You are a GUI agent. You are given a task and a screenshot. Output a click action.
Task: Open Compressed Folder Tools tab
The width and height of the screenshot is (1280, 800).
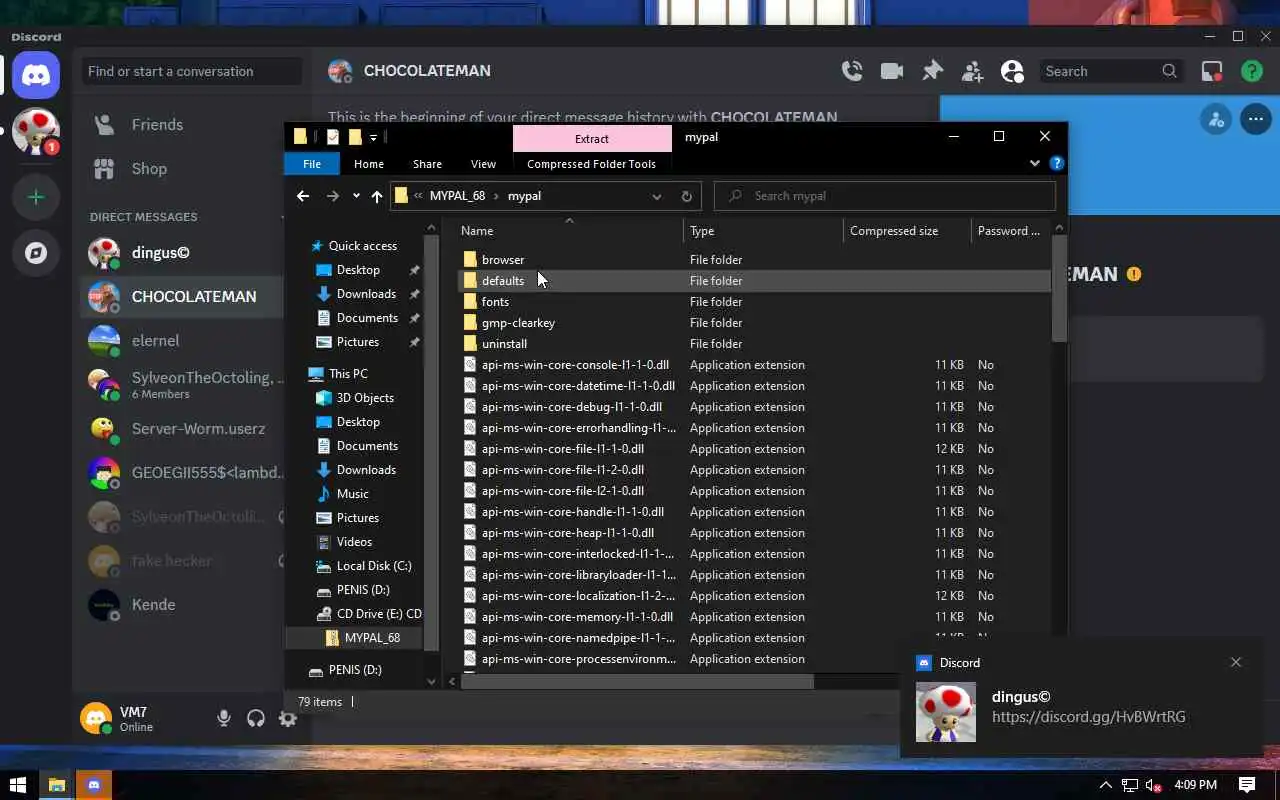pyautogui.click(x=591, y=164)
